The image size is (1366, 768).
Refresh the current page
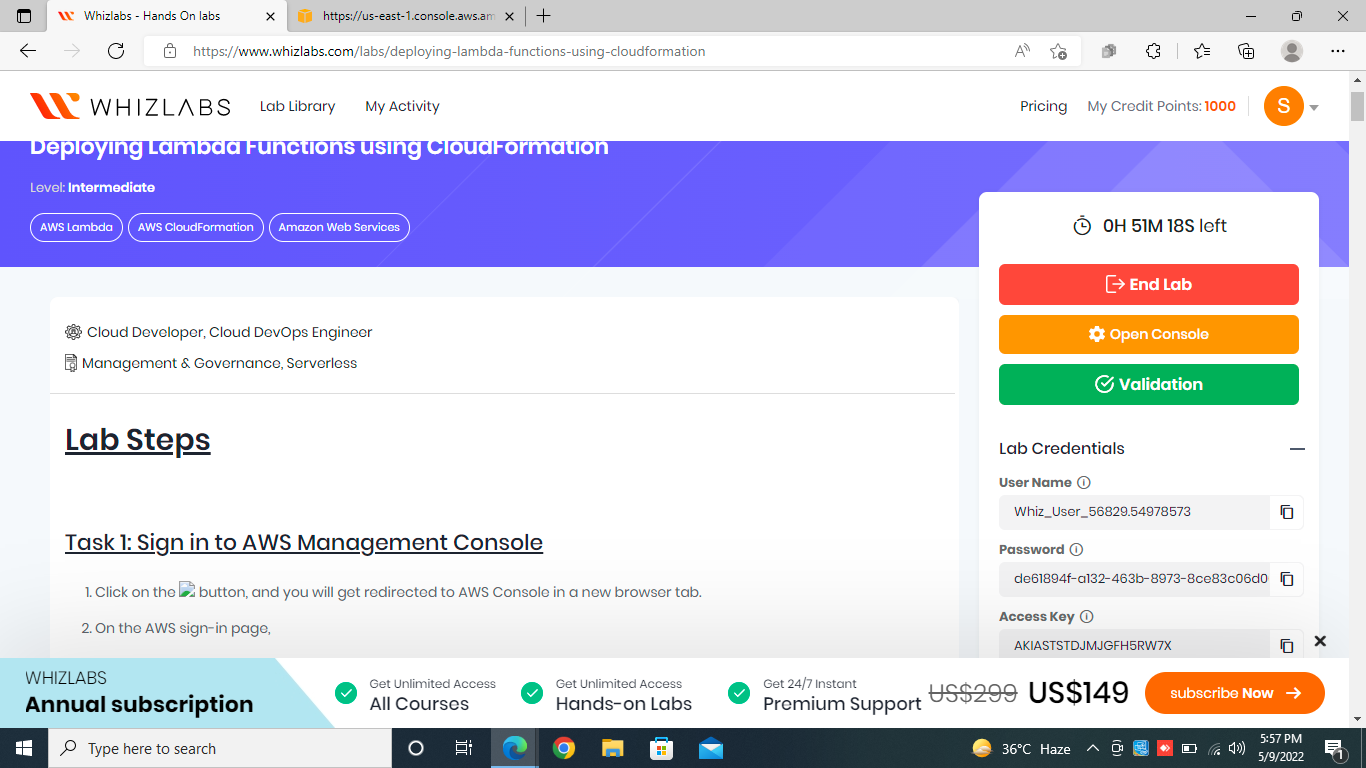click(115, 50)
